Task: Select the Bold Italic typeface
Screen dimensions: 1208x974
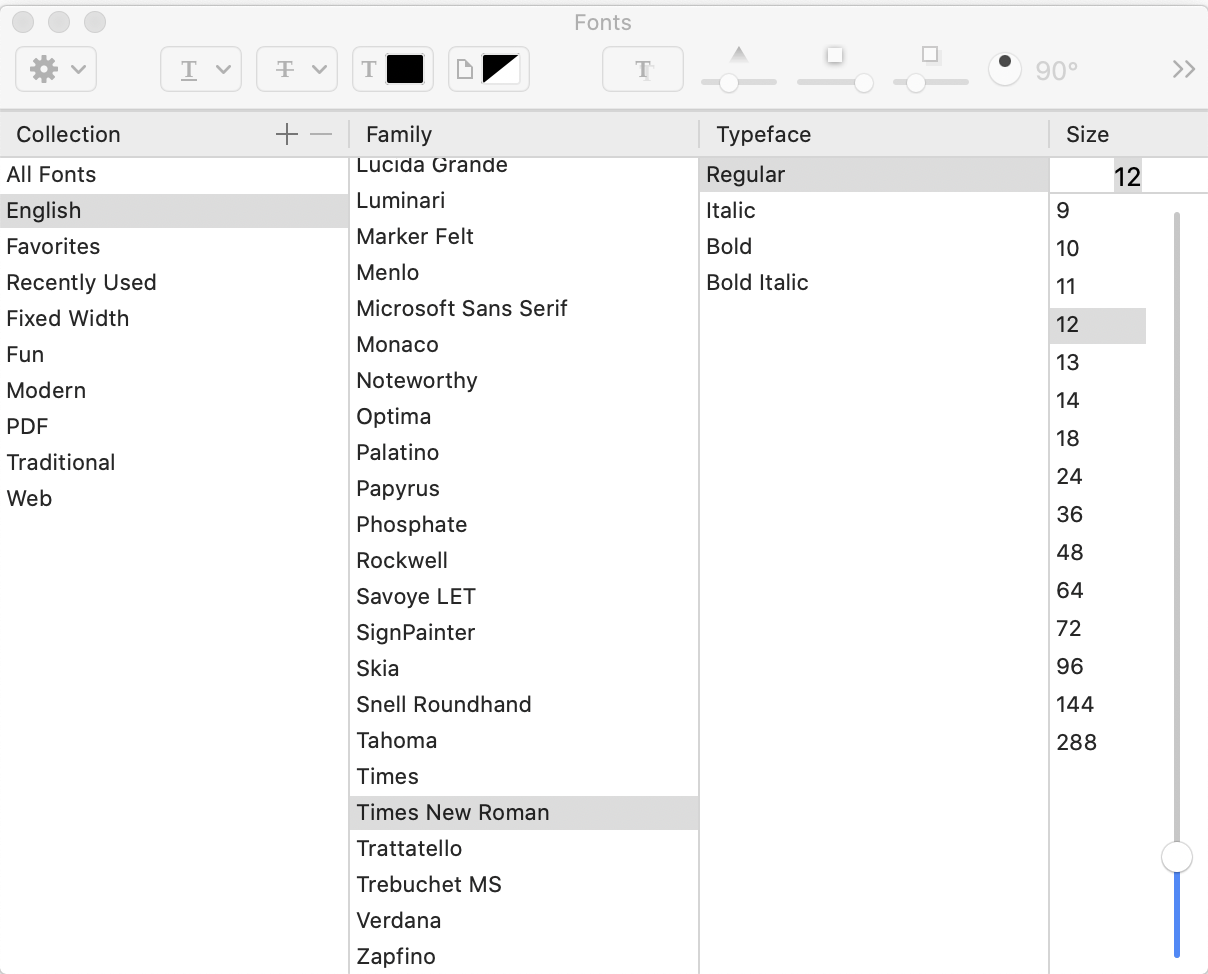Action: pos(874,282)
